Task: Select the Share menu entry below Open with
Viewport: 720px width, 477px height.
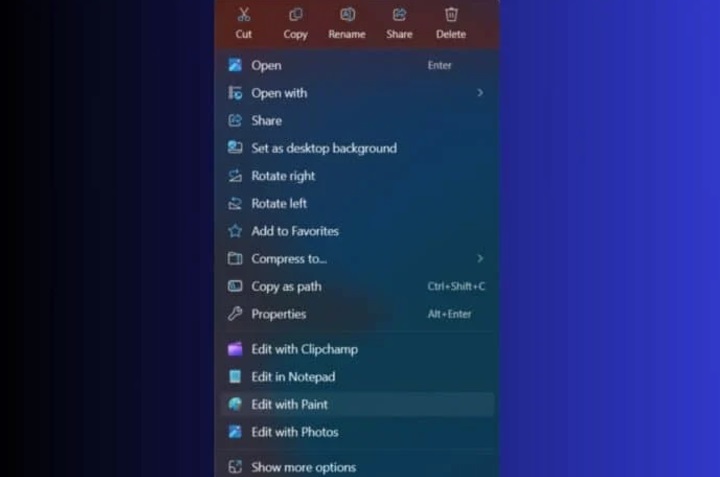Action: (266, 120)
